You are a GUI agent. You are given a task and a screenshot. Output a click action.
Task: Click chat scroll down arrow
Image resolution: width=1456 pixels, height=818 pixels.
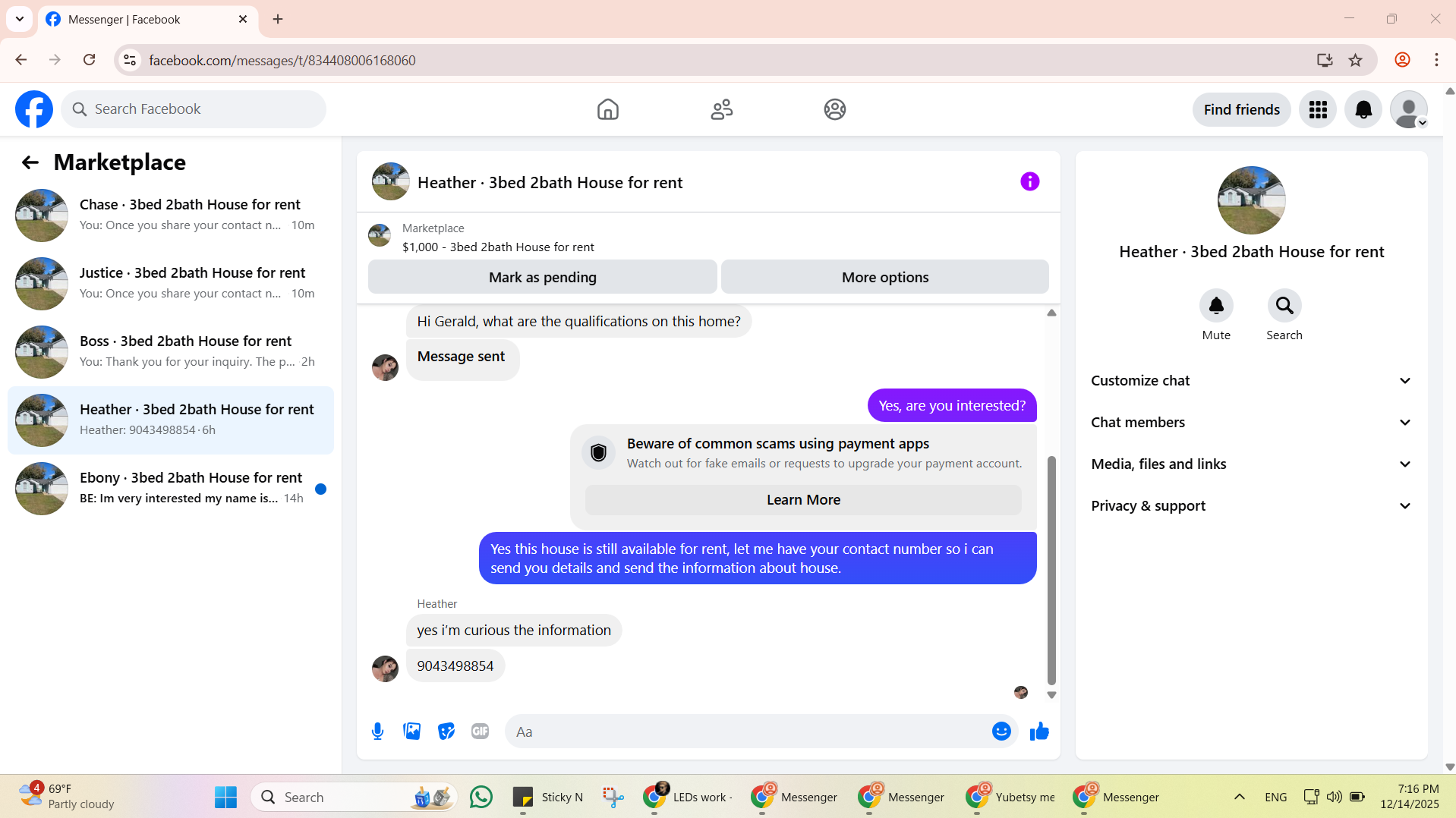point(1051,694)
